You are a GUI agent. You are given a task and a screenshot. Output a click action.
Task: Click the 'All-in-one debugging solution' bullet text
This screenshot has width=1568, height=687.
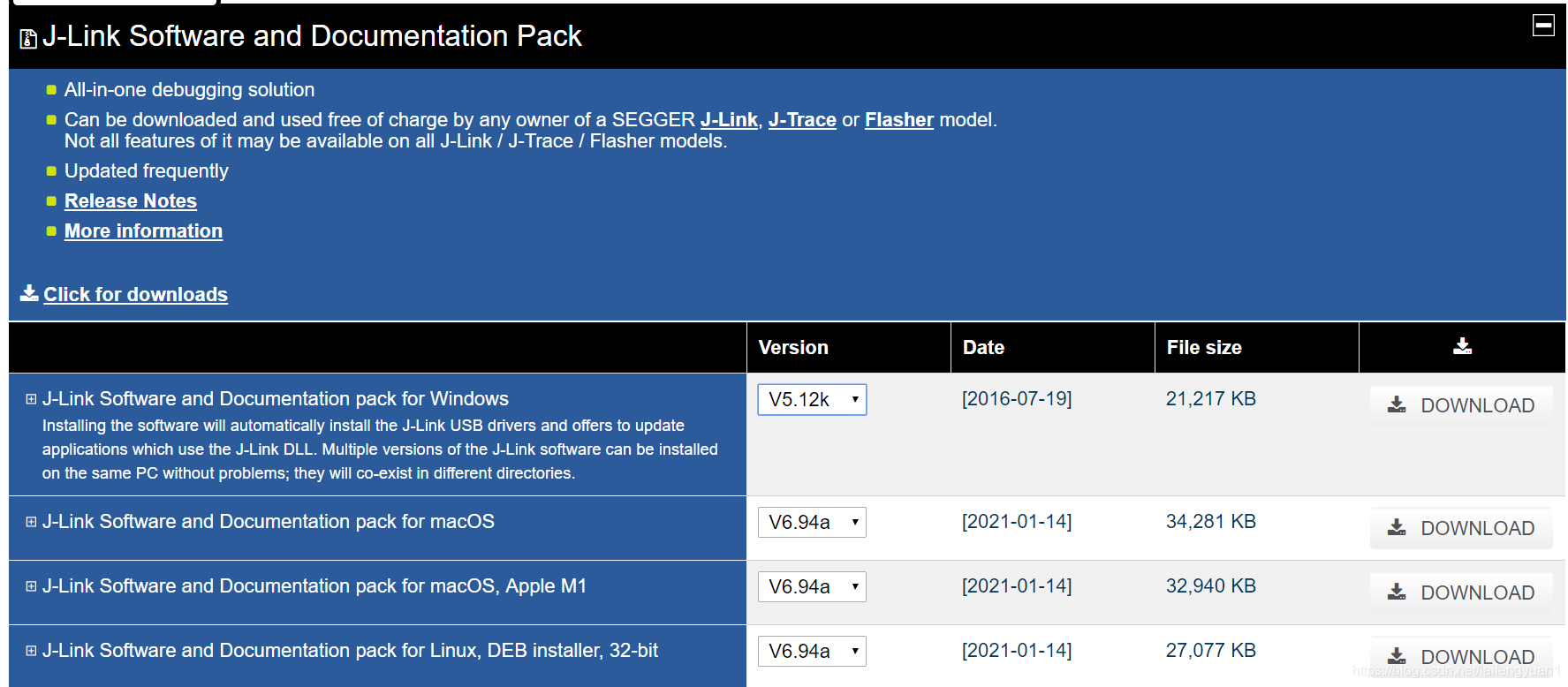pyautogui.click(x=189, y=90)
